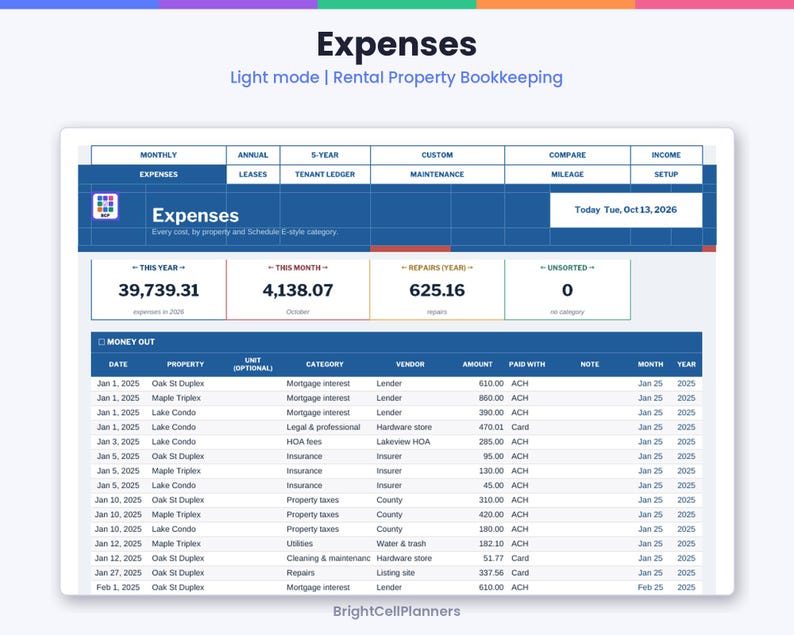The image size is (794, 635).
Task: Open the ANNUAL tab
Action: [x=253, y=155]
